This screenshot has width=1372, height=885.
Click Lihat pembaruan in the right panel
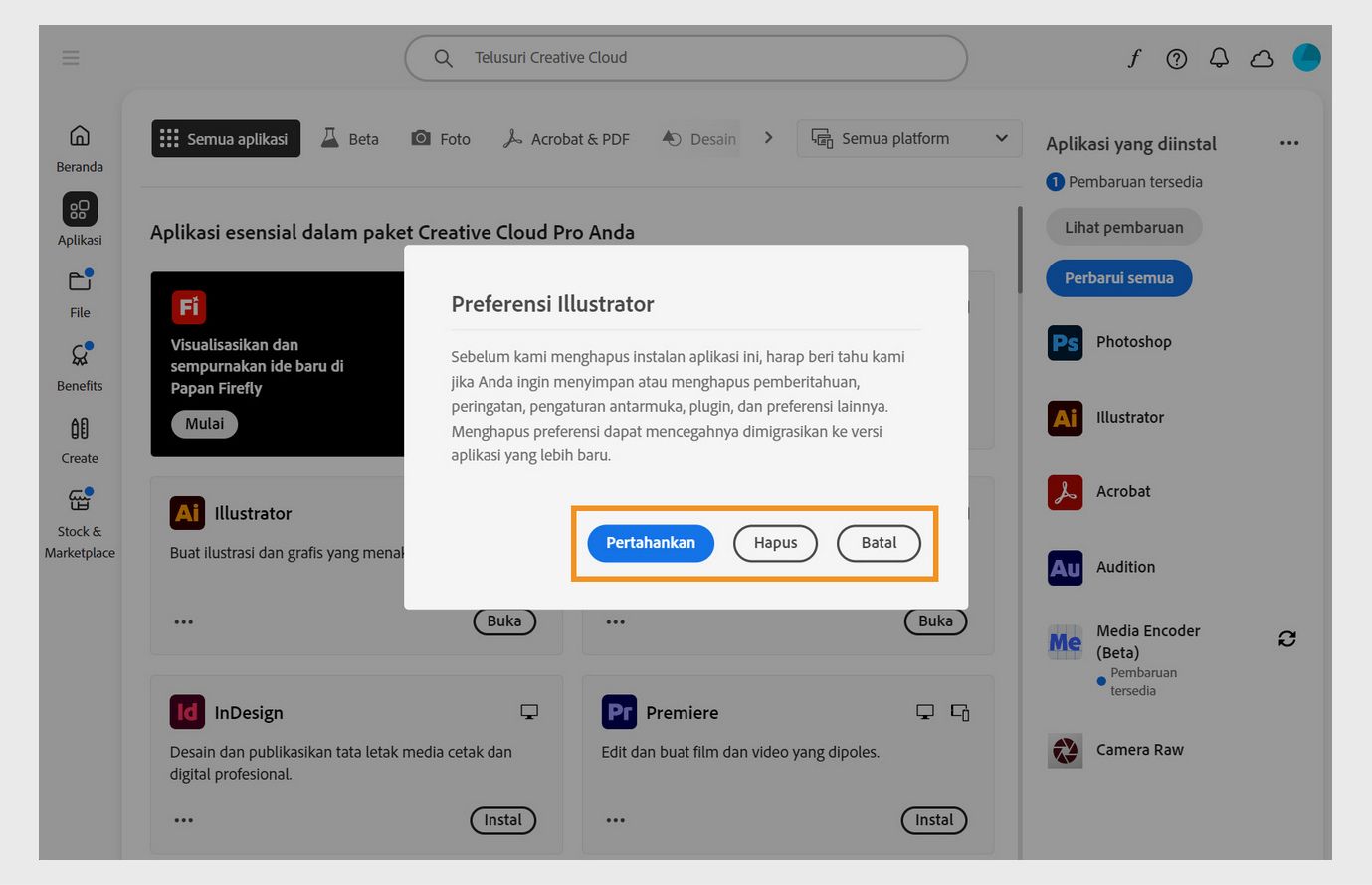point(1123,227)
